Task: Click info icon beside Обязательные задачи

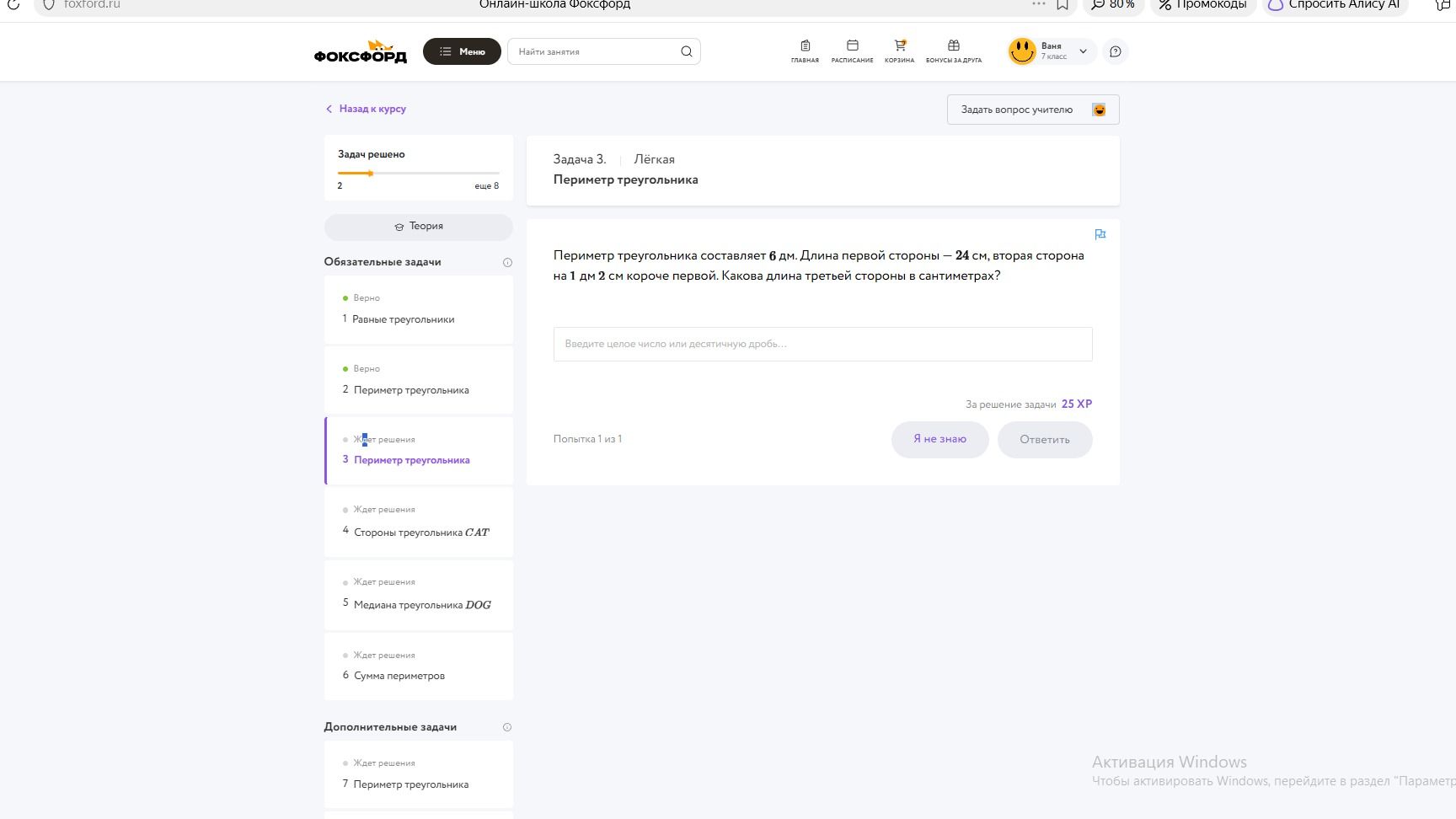Action: coord(507,262)
